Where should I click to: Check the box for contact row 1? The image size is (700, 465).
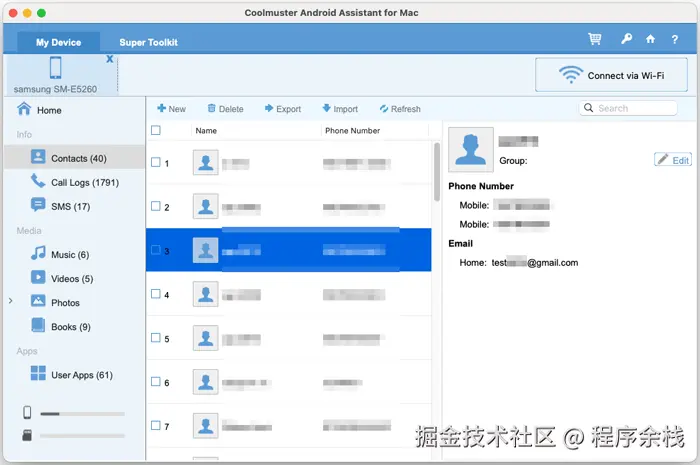155,162
